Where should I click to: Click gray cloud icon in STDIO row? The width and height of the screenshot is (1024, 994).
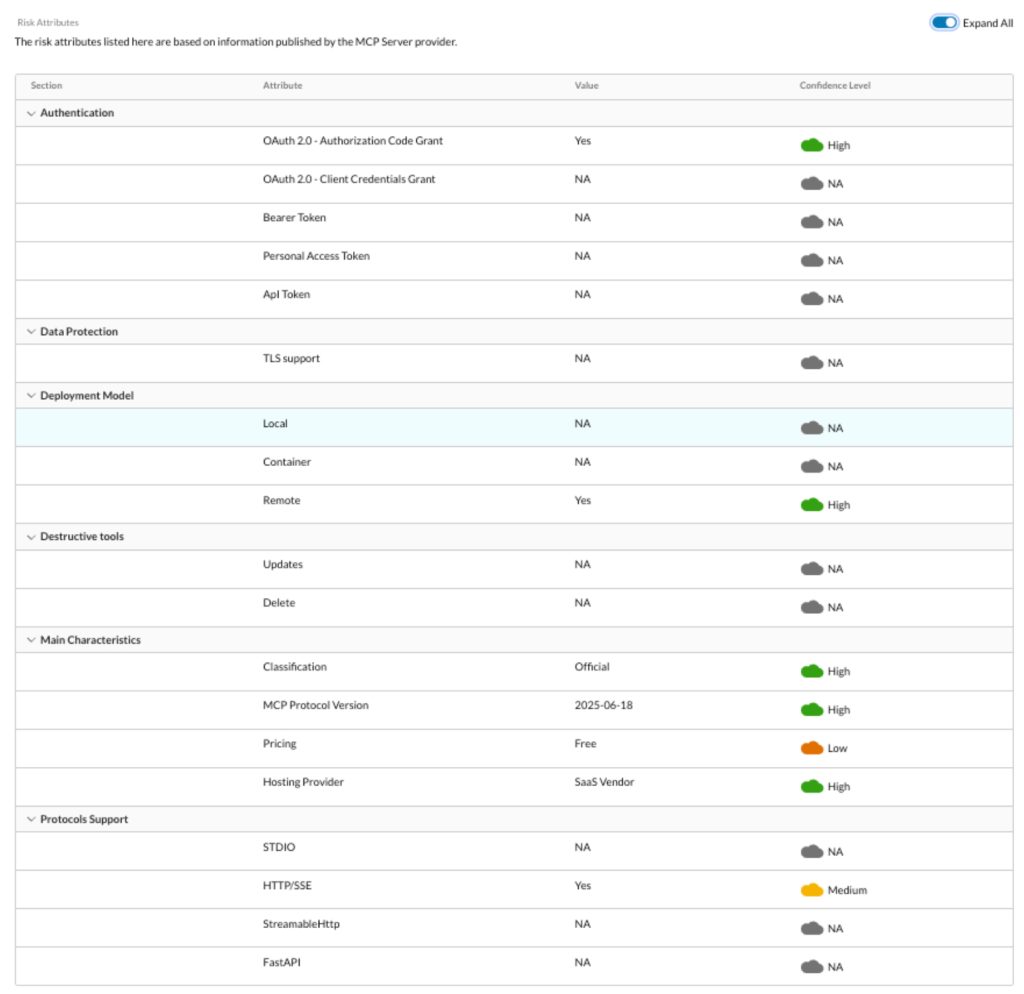pyautogui.click(x=812, y=852)
